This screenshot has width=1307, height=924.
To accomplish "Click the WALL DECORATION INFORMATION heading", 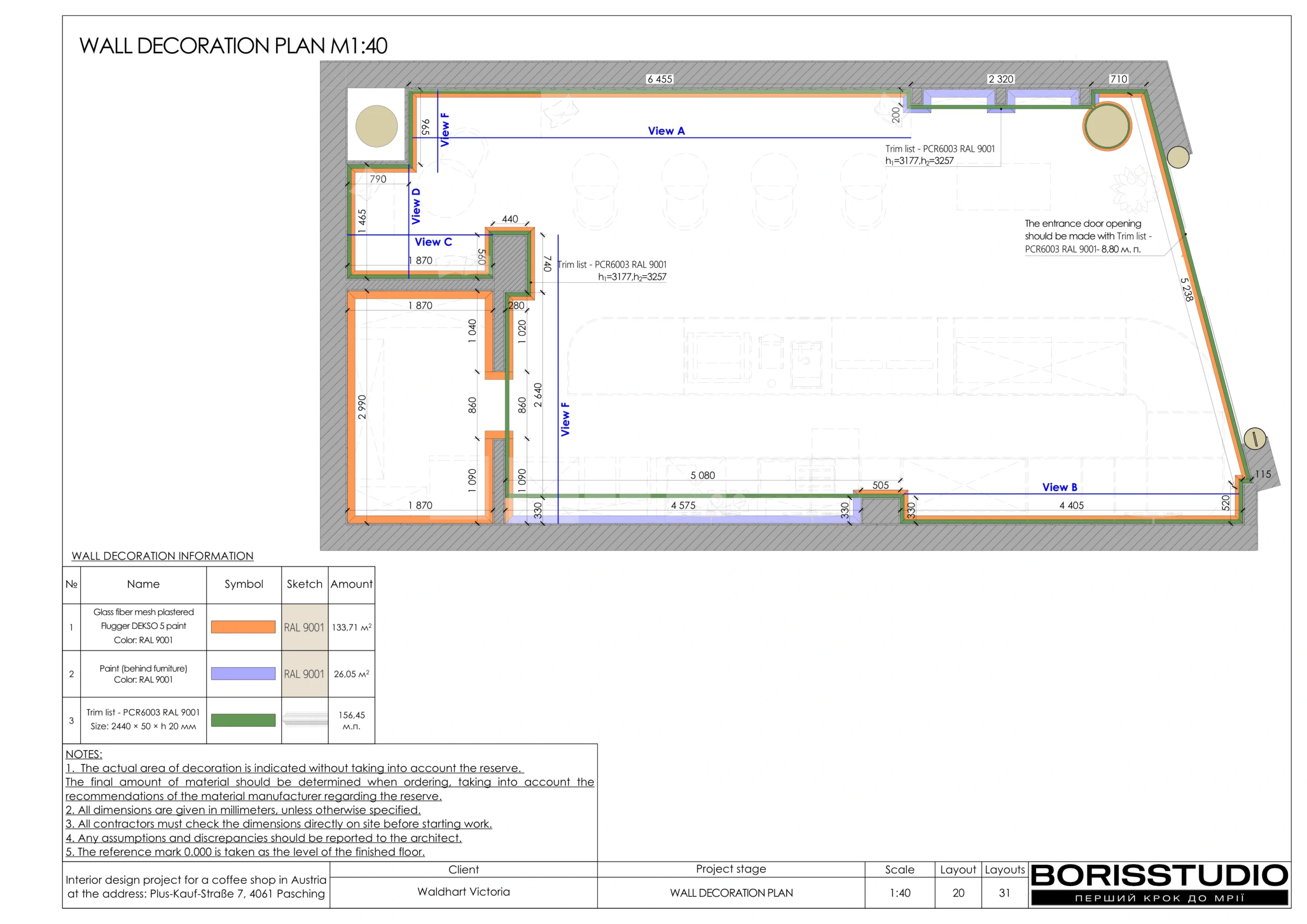I will 162,555.
